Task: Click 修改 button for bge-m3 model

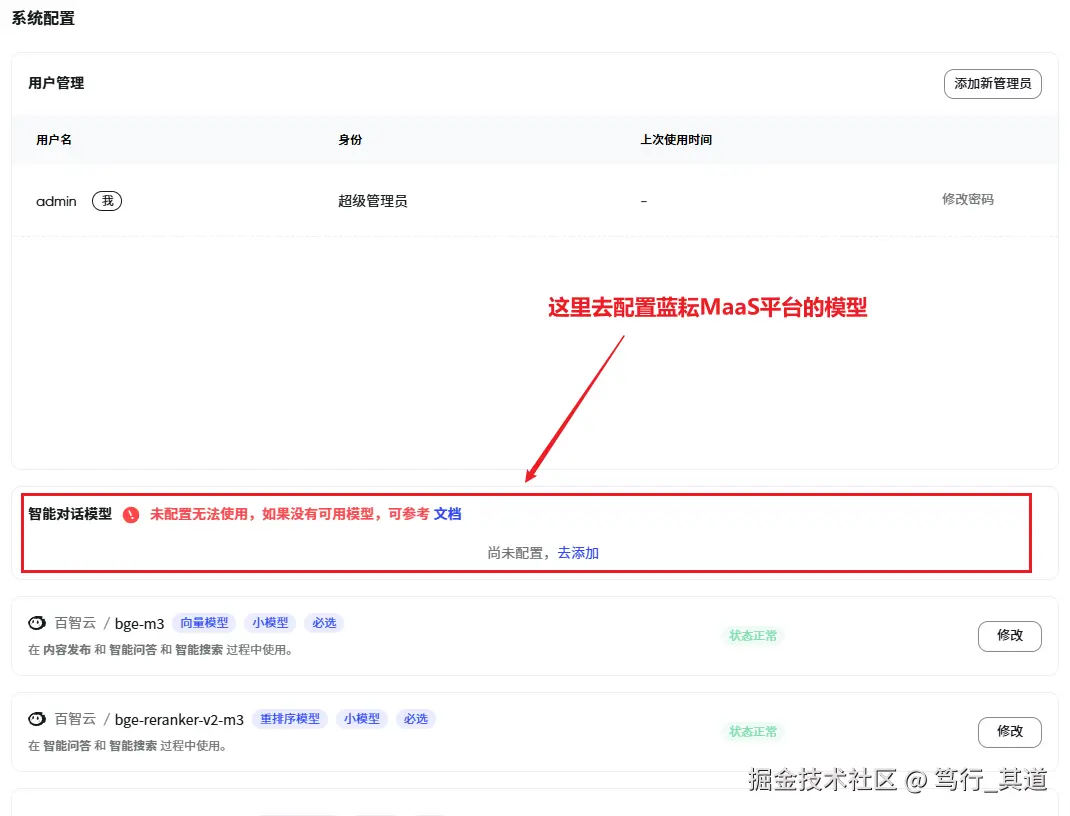Action: coord(1009,636)
